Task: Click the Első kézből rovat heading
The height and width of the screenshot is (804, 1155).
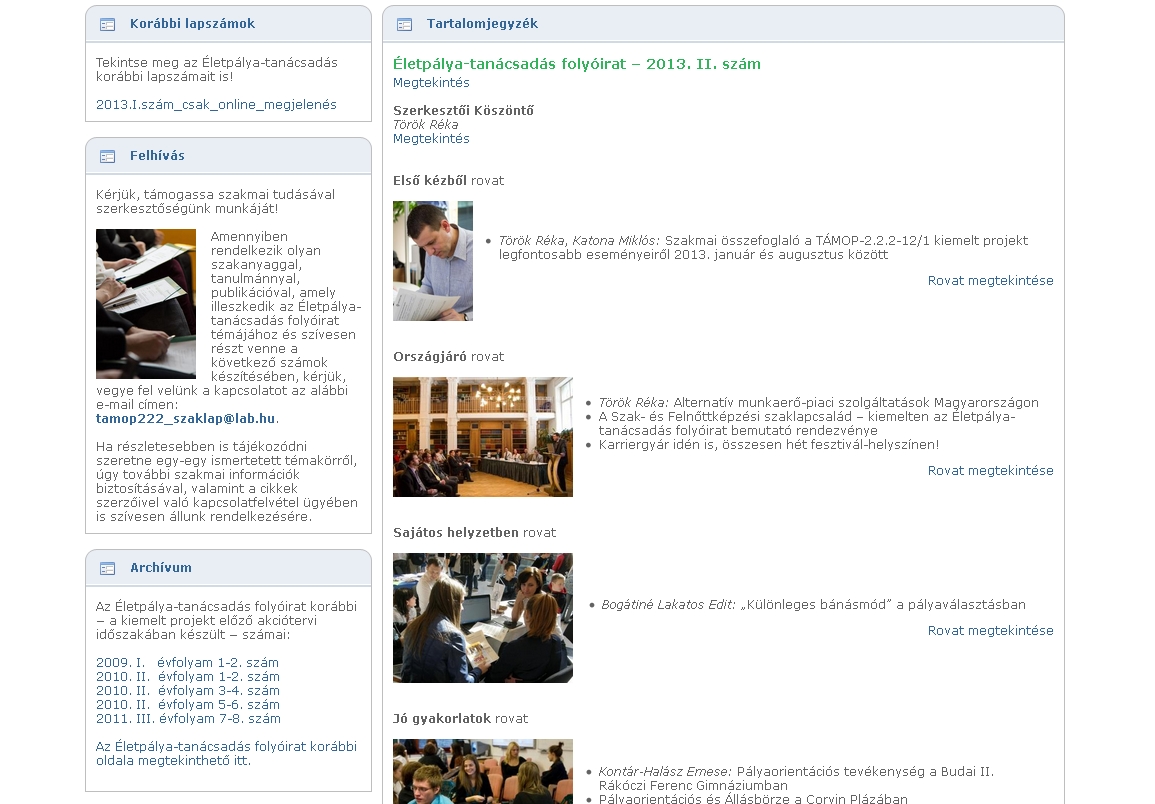Action: coord(449,181)
